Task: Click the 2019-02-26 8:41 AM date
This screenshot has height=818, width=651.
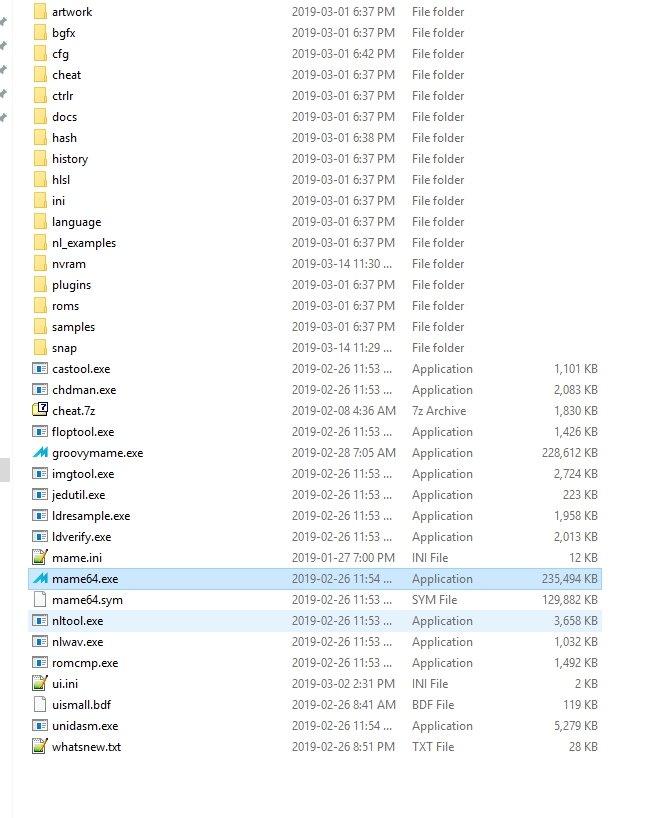Action: point(344,705)
